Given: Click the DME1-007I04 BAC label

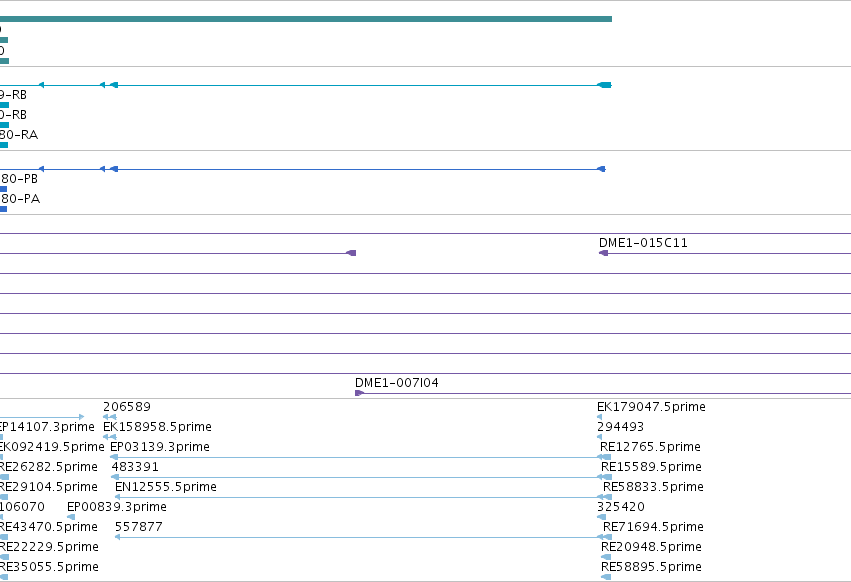Looking at the screenshot, I should (397, 383).
